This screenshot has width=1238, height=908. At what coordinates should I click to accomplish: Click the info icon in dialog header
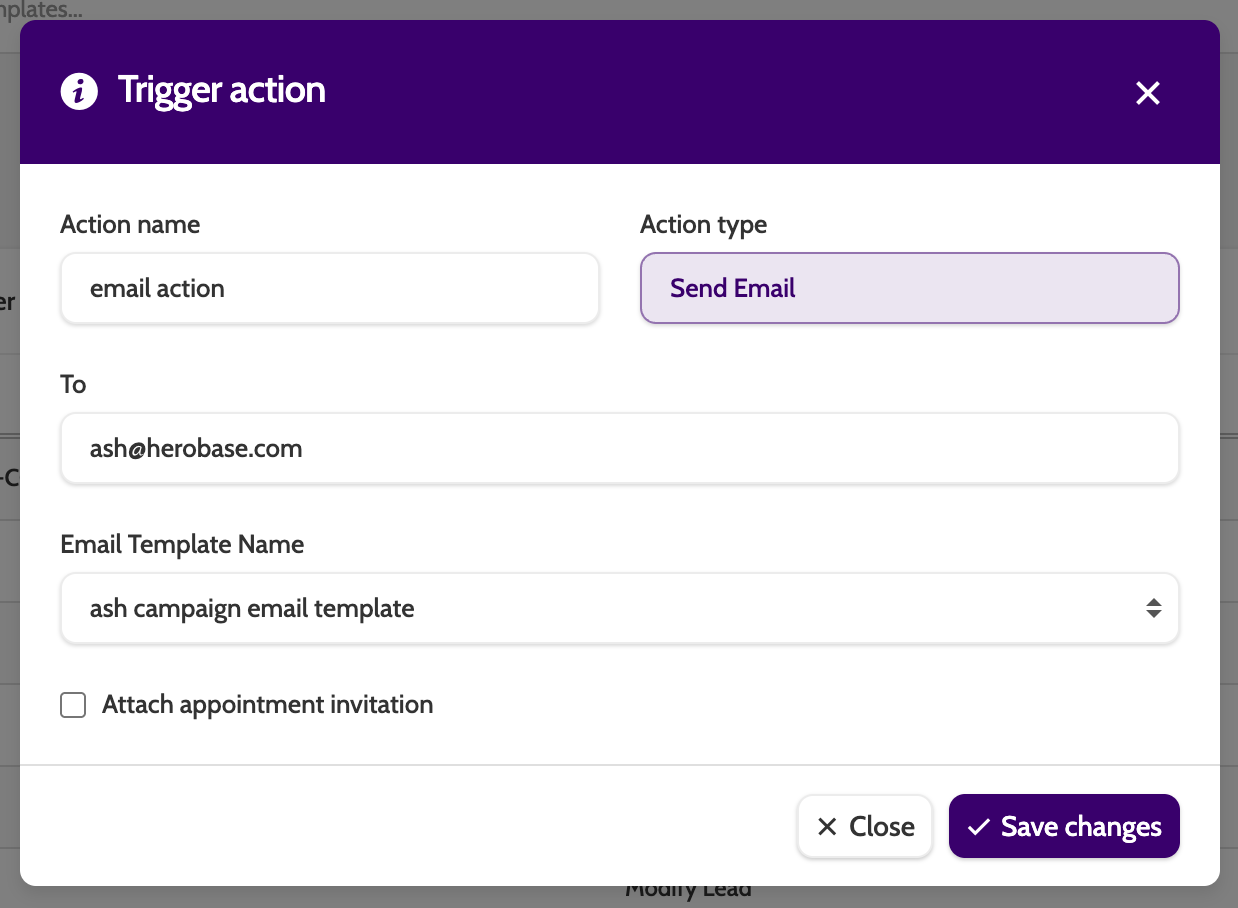tap(79, 92)
